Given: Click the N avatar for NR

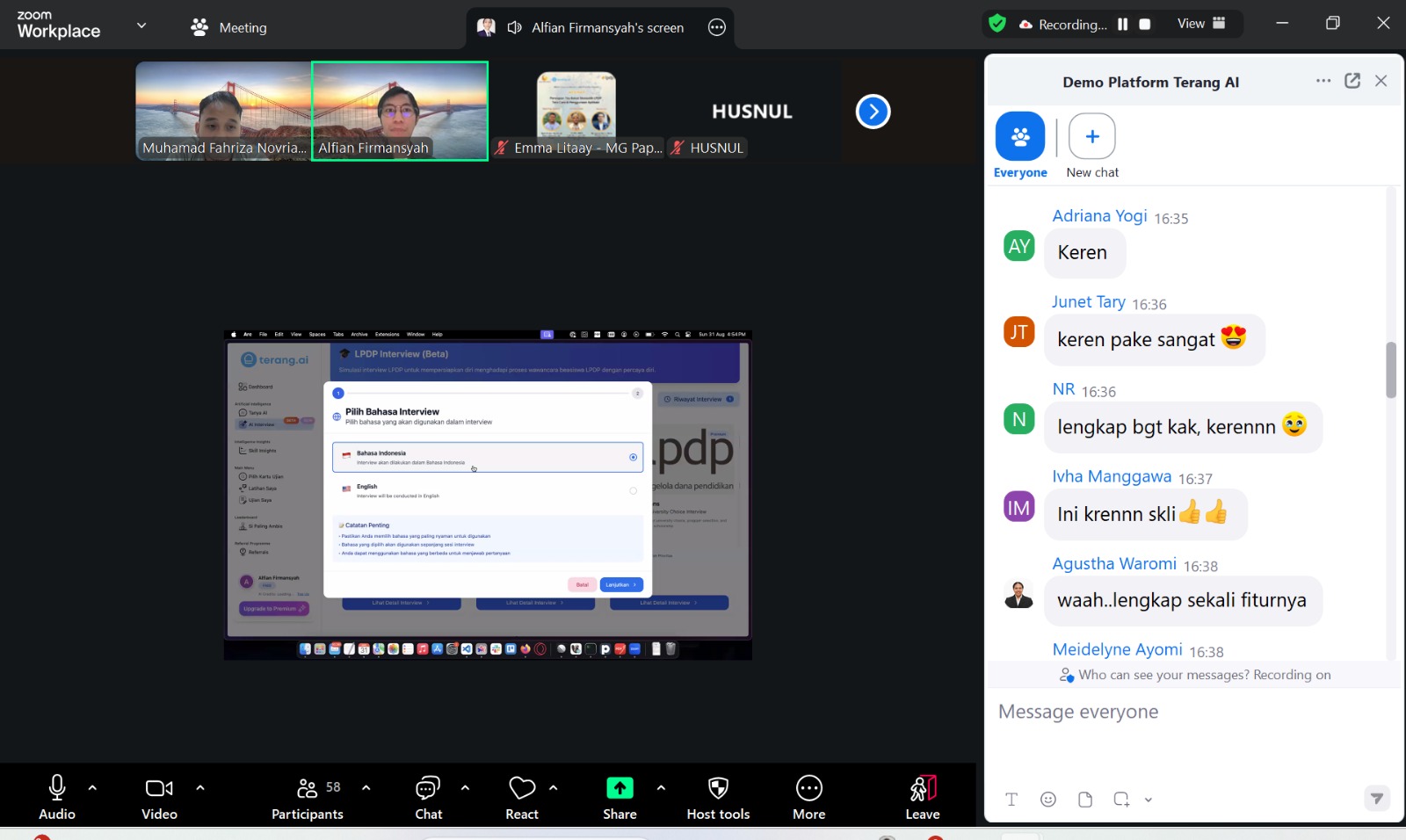Looking at the screenshot, I should [x=1019, y=420].
